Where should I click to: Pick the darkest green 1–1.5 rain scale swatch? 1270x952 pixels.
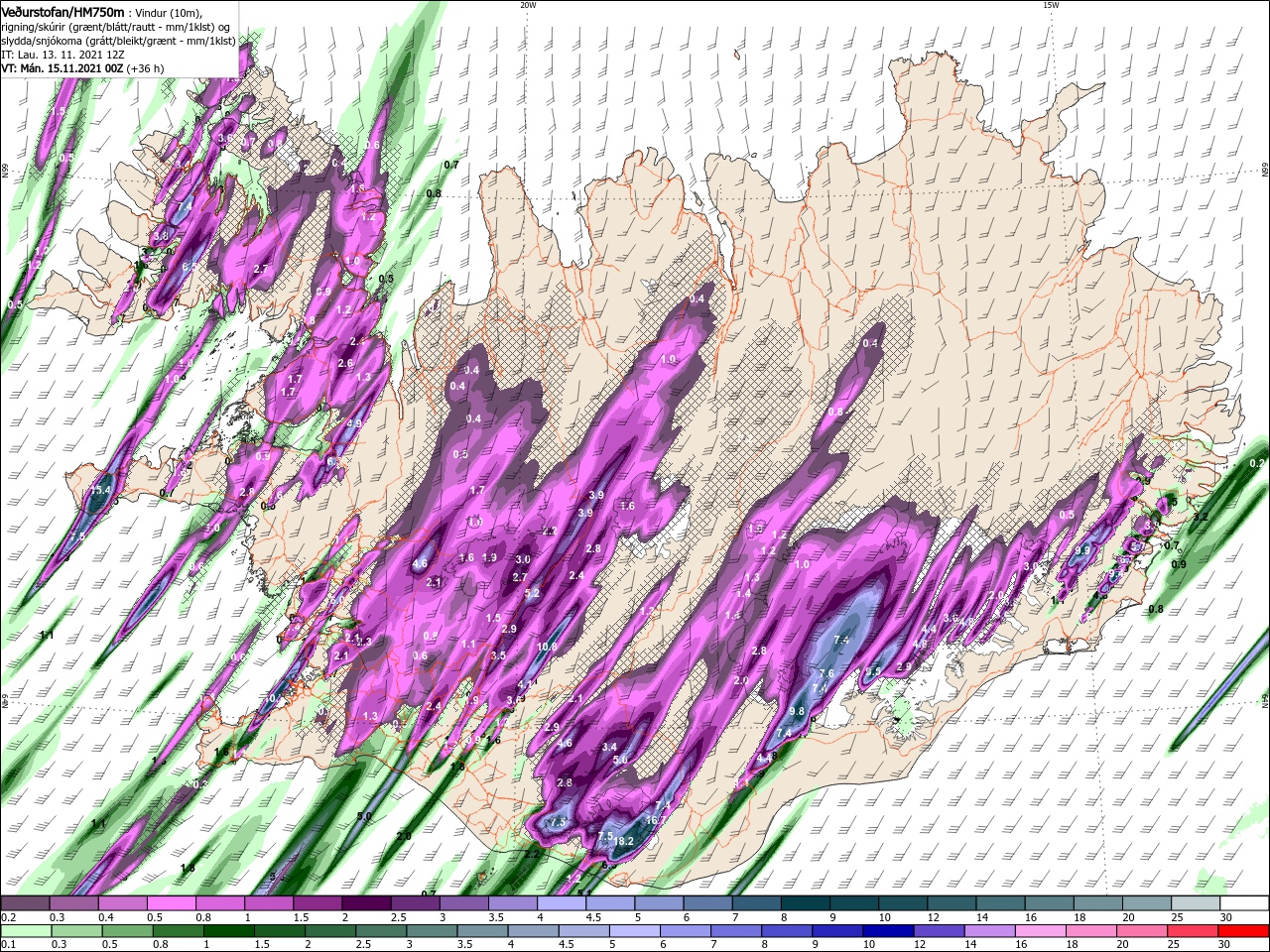click(x=228, y=931)
